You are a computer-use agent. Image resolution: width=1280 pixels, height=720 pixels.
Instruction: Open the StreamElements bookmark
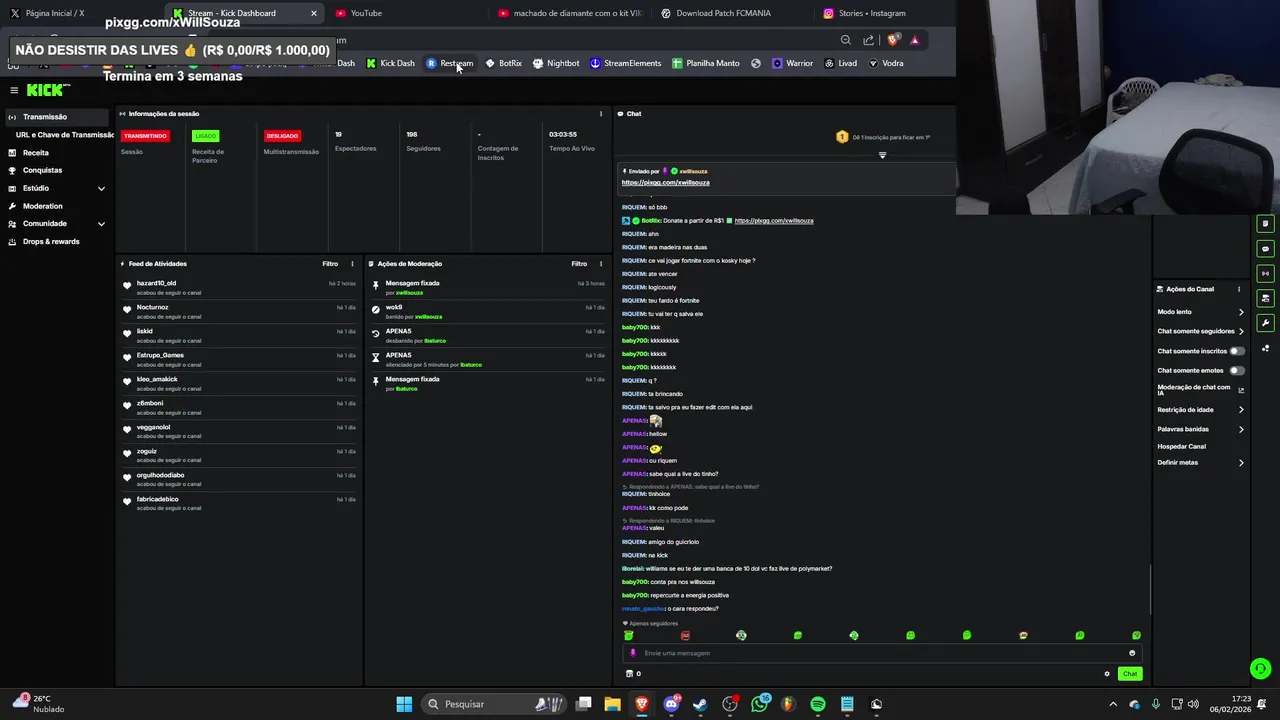pos(626,63)
